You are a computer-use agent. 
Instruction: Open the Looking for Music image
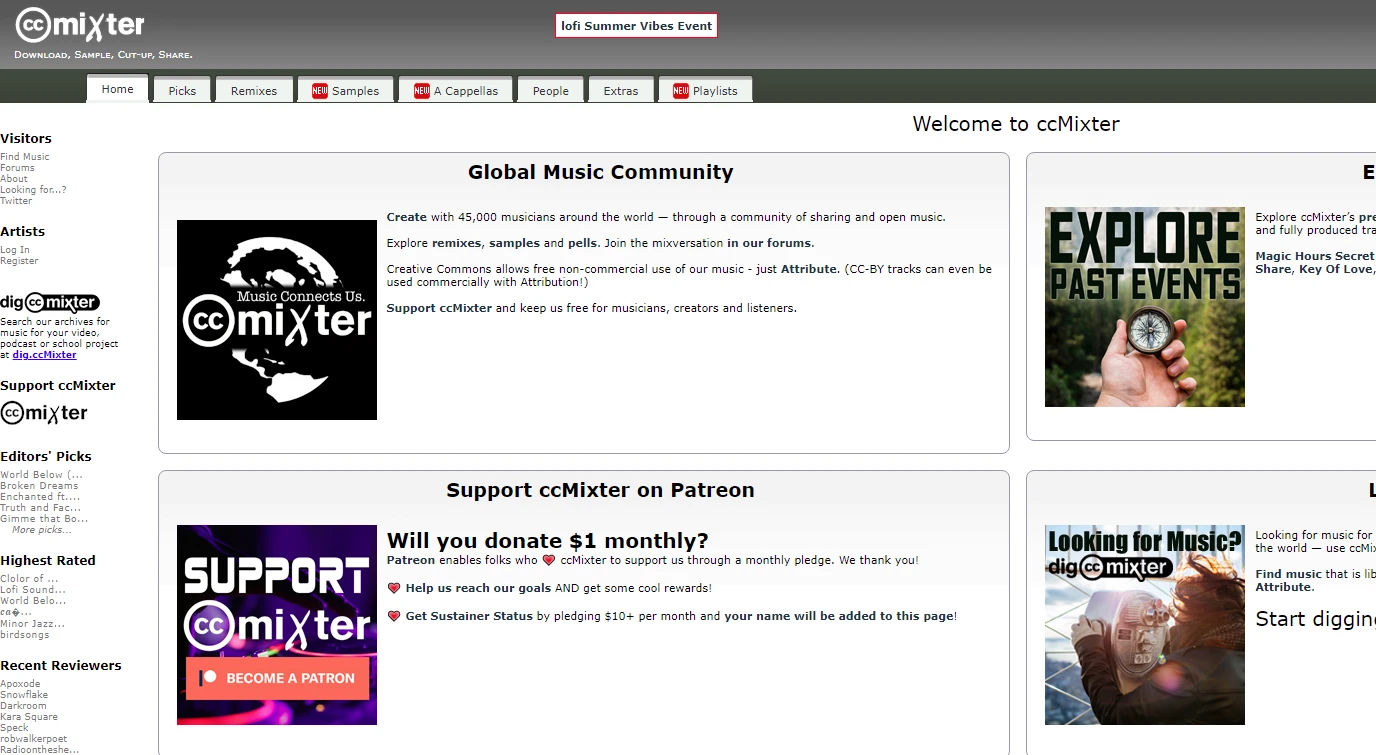coord(1145,625)
